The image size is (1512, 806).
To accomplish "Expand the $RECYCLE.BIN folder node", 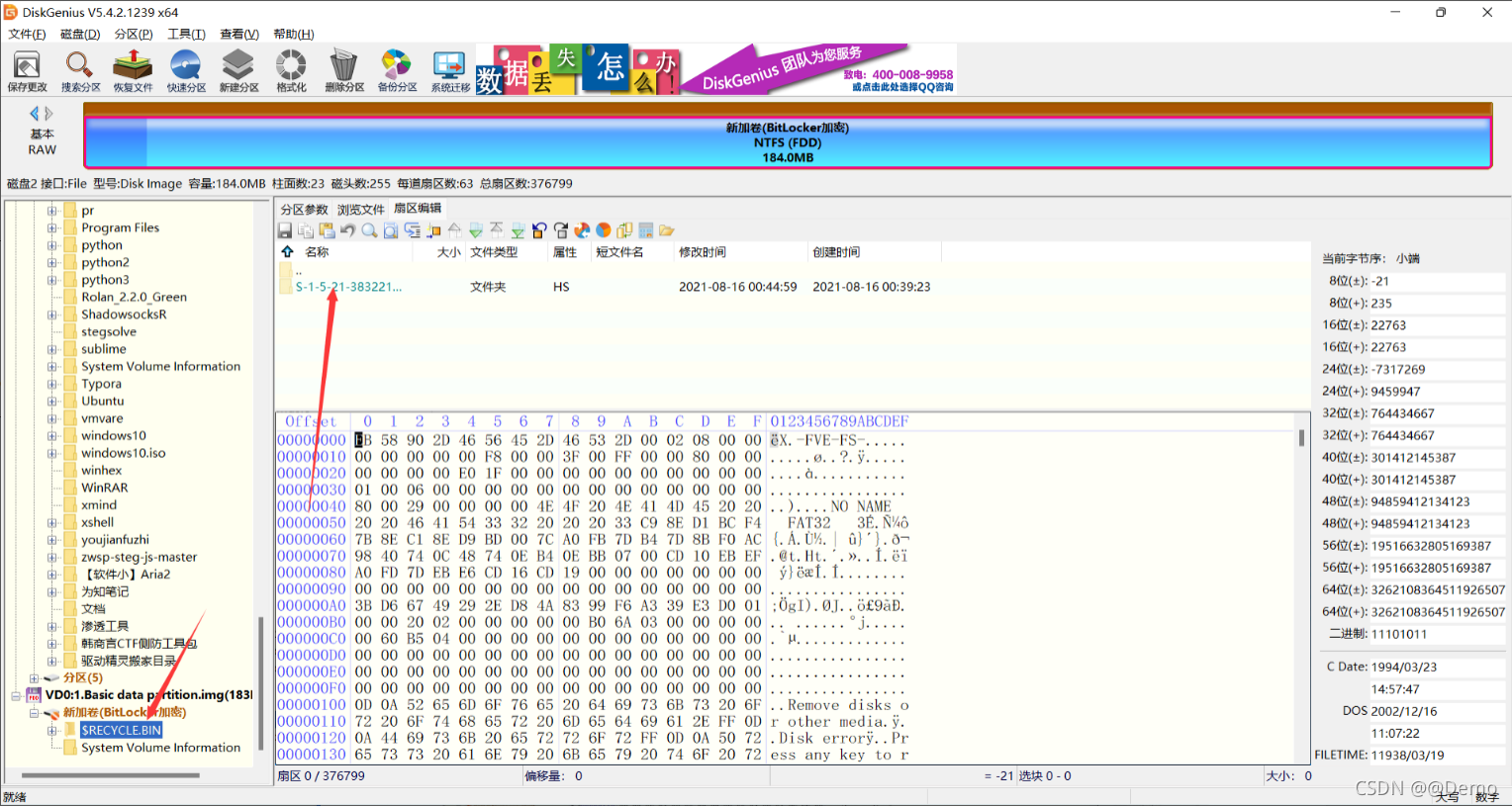I will (51, 731).
